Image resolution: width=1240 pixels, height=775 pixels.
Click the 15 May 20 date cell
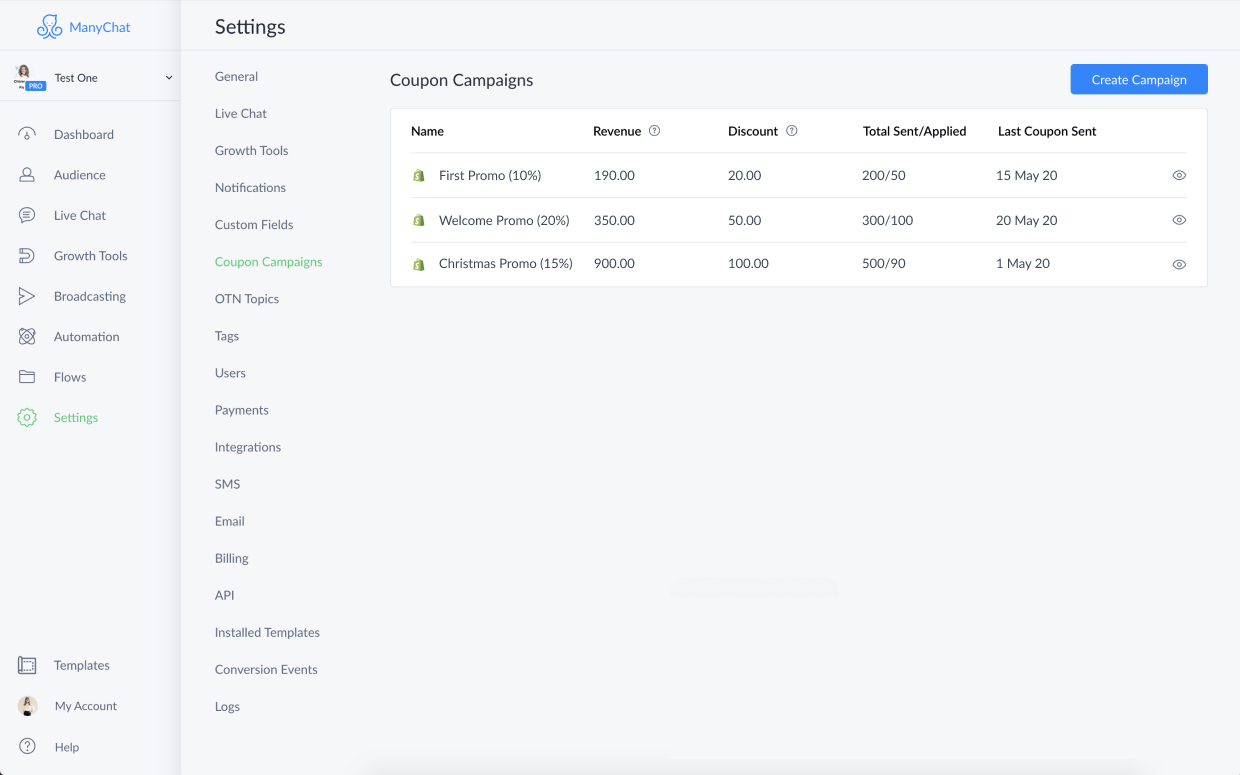(x=1027, y=176)
